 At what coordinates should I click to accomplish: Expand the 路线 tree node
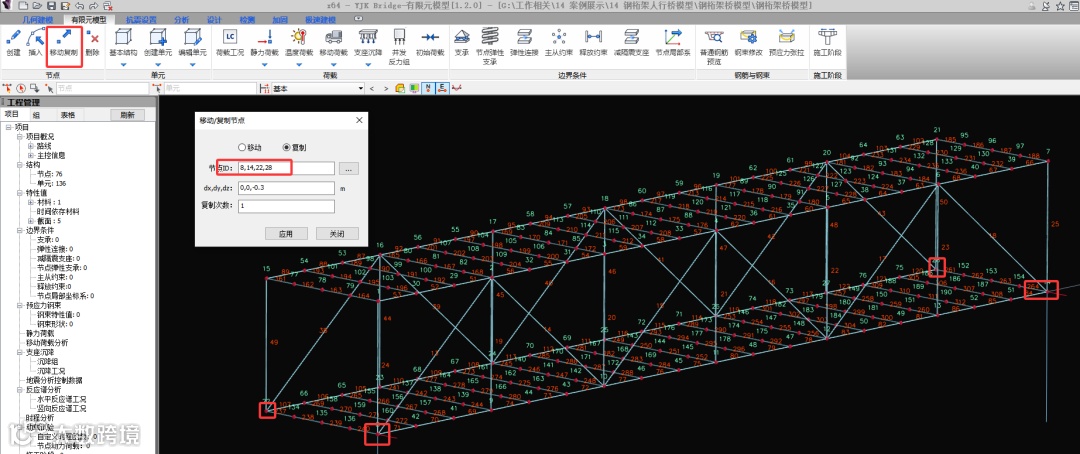(30, 146)
